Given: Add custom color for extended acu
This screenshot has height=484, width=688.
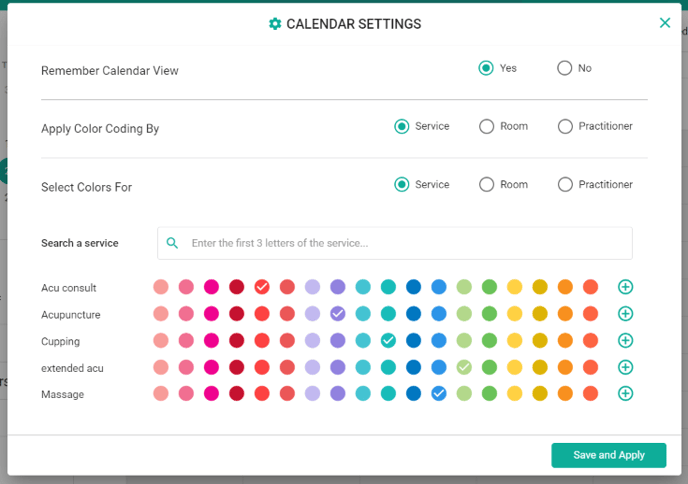Looking at the screenshot, I should tap(625, 368).
